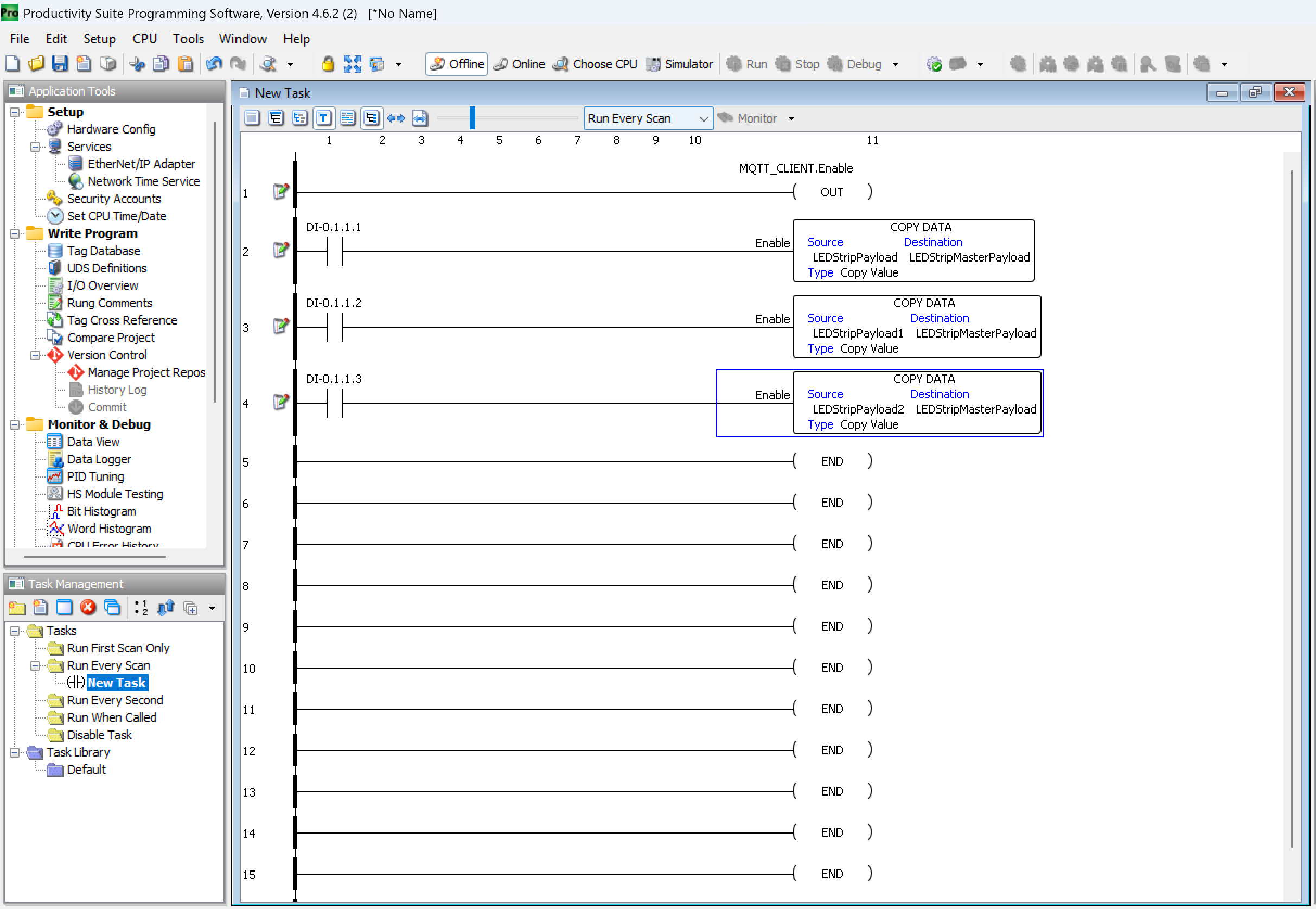Open the Setup menu

pos(100,39)
